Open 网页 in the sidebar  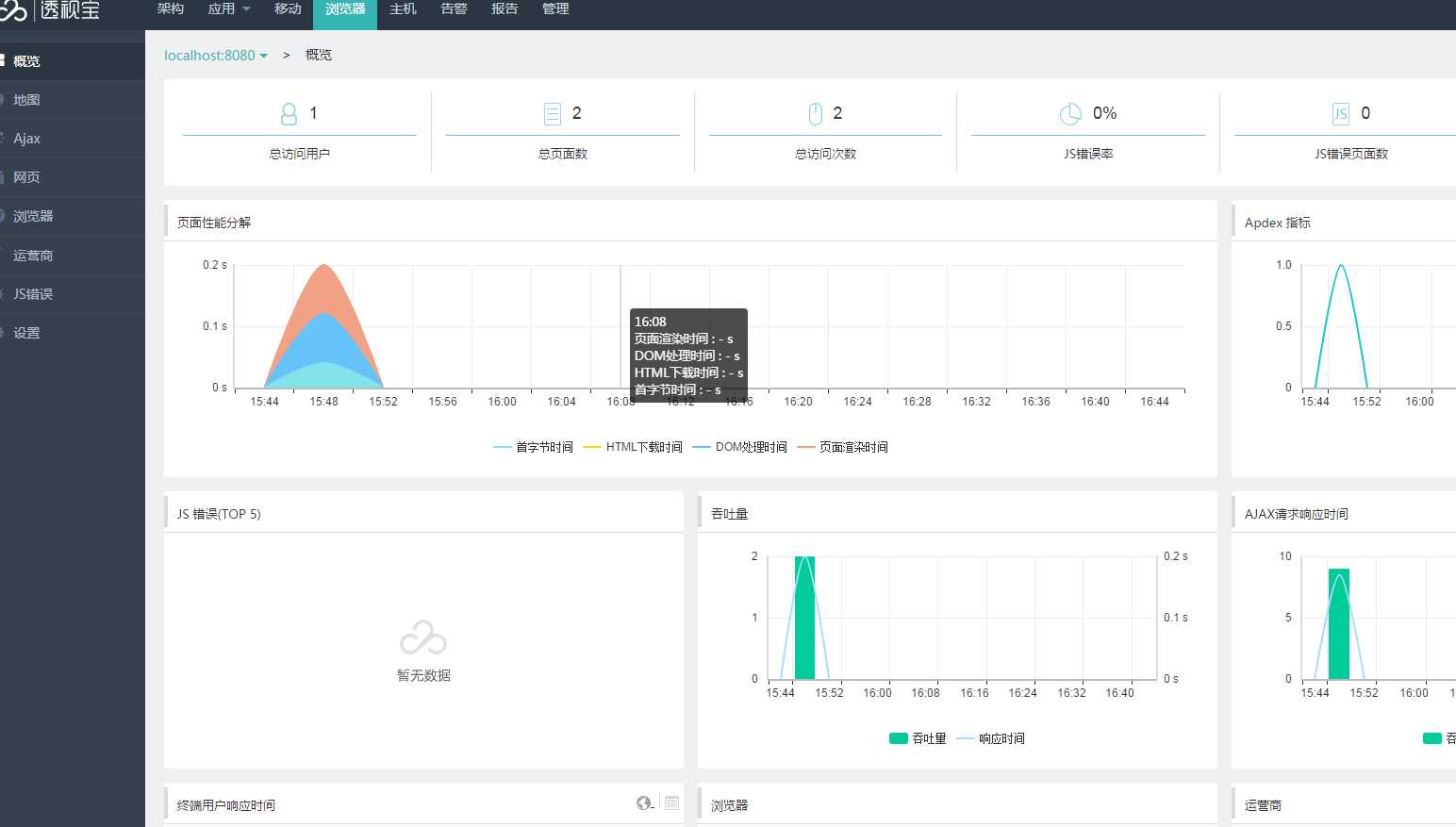click(73, 177)
